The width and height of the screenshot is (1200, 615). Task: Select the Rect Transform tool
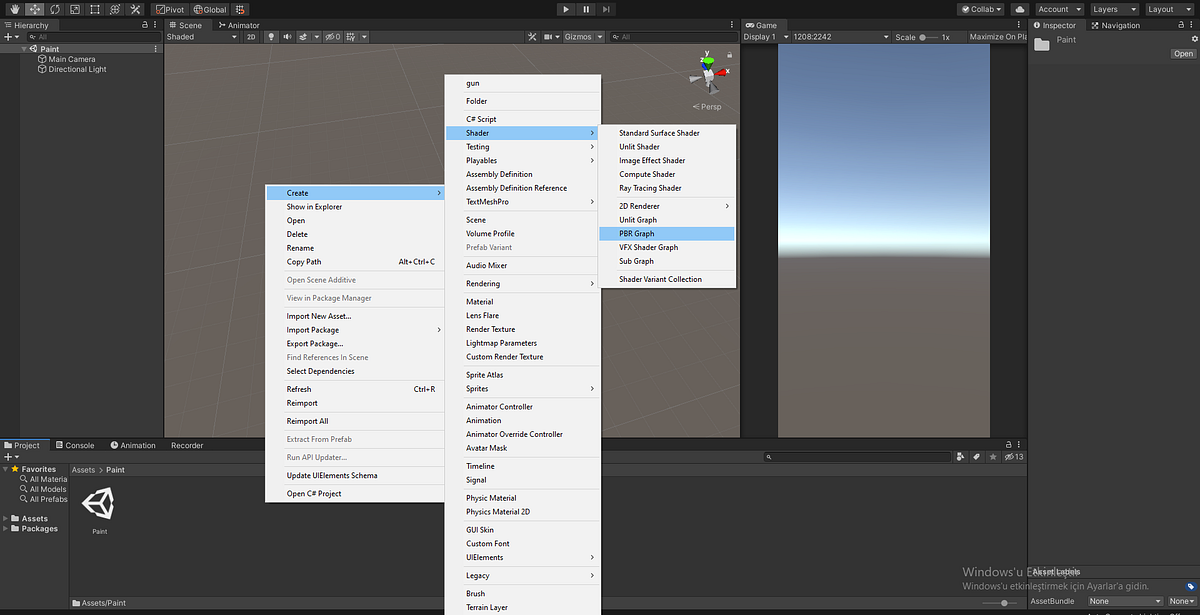93,9
